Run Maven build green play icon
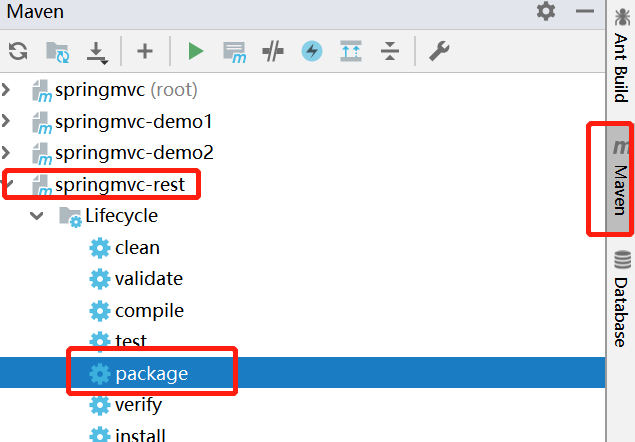The height and width of the screenshot is (442, 635). tap(196, 51)
